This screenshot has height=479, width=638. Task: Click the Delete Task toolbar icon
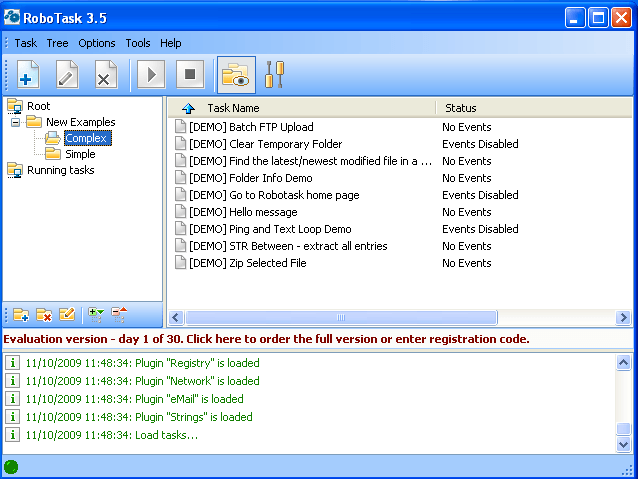pos(106,75)
